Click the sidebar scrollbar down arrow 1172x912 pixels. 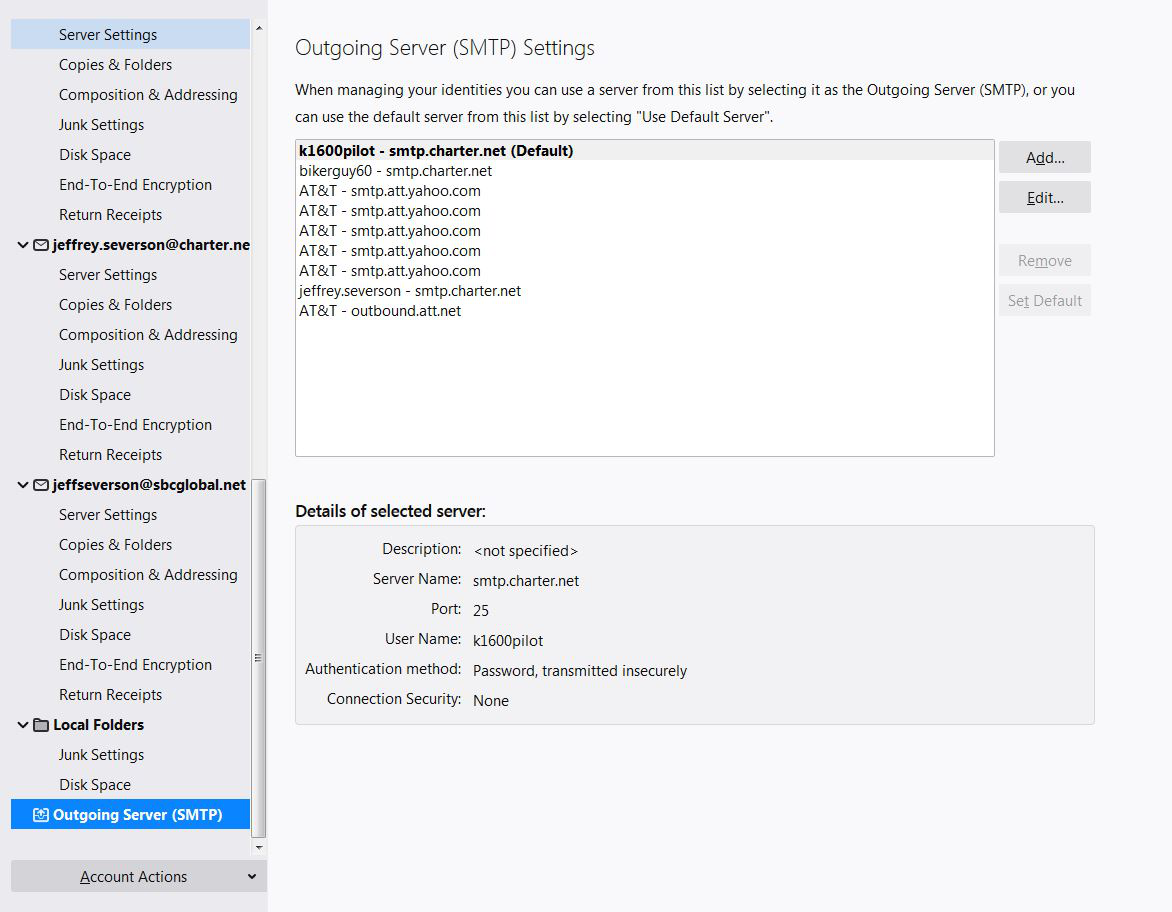coord(259,848)
